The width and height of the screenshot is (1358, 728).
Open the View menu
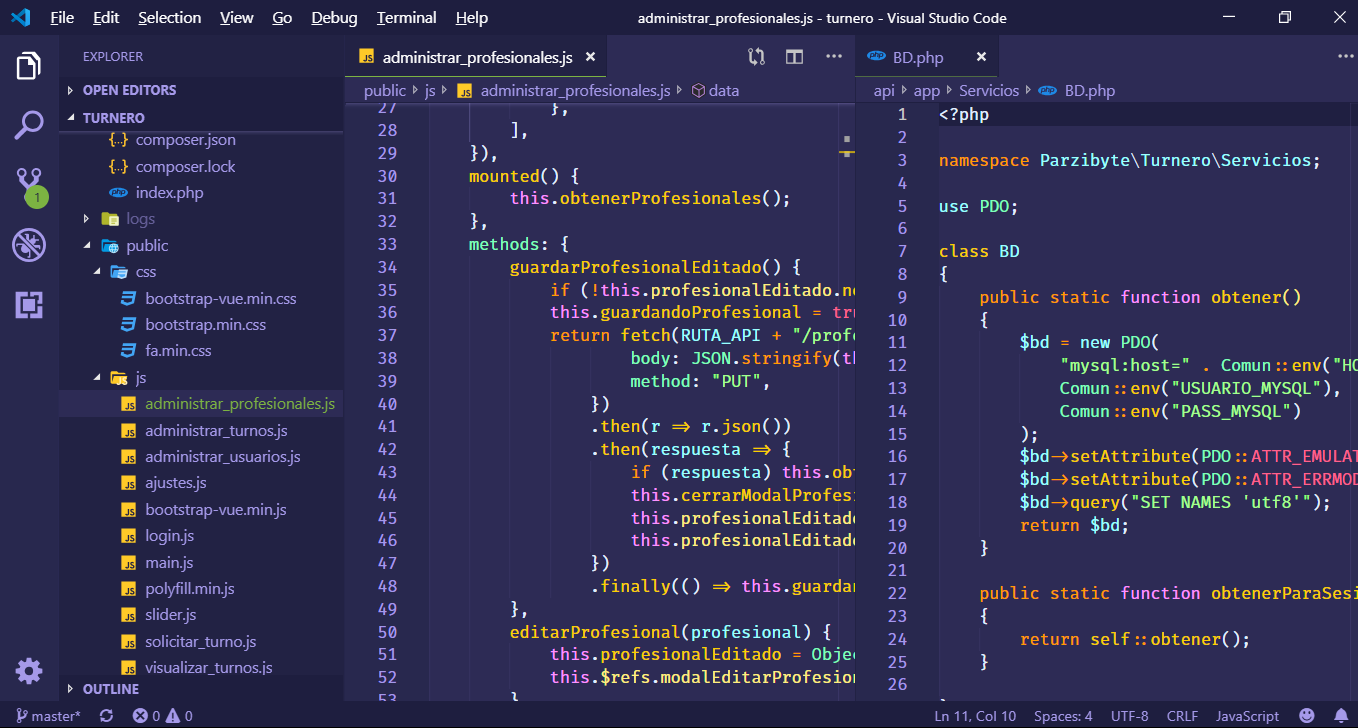(x=237, y=18)
